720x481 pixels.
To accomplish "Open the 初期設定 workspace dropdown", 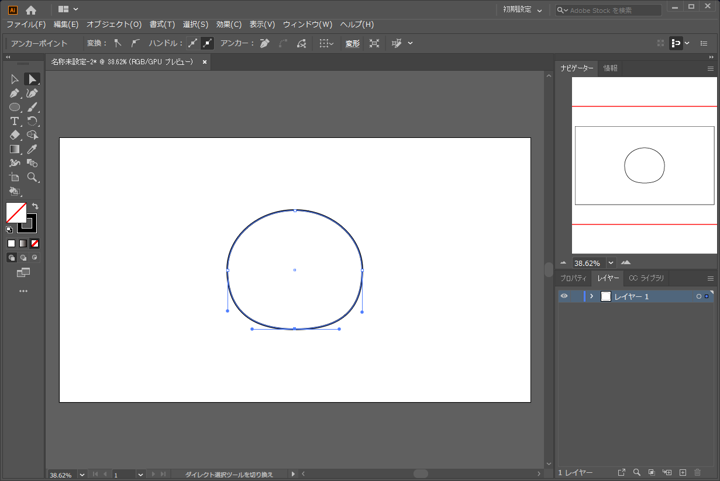I will point(523,10).
